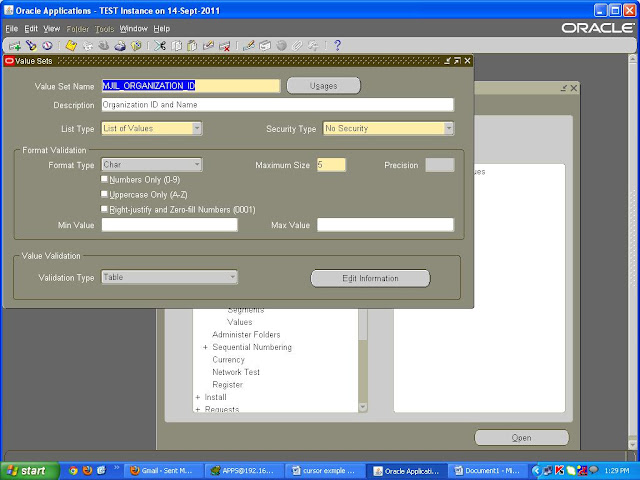
Task: Open the Help menu
Action: coord(162,29)
